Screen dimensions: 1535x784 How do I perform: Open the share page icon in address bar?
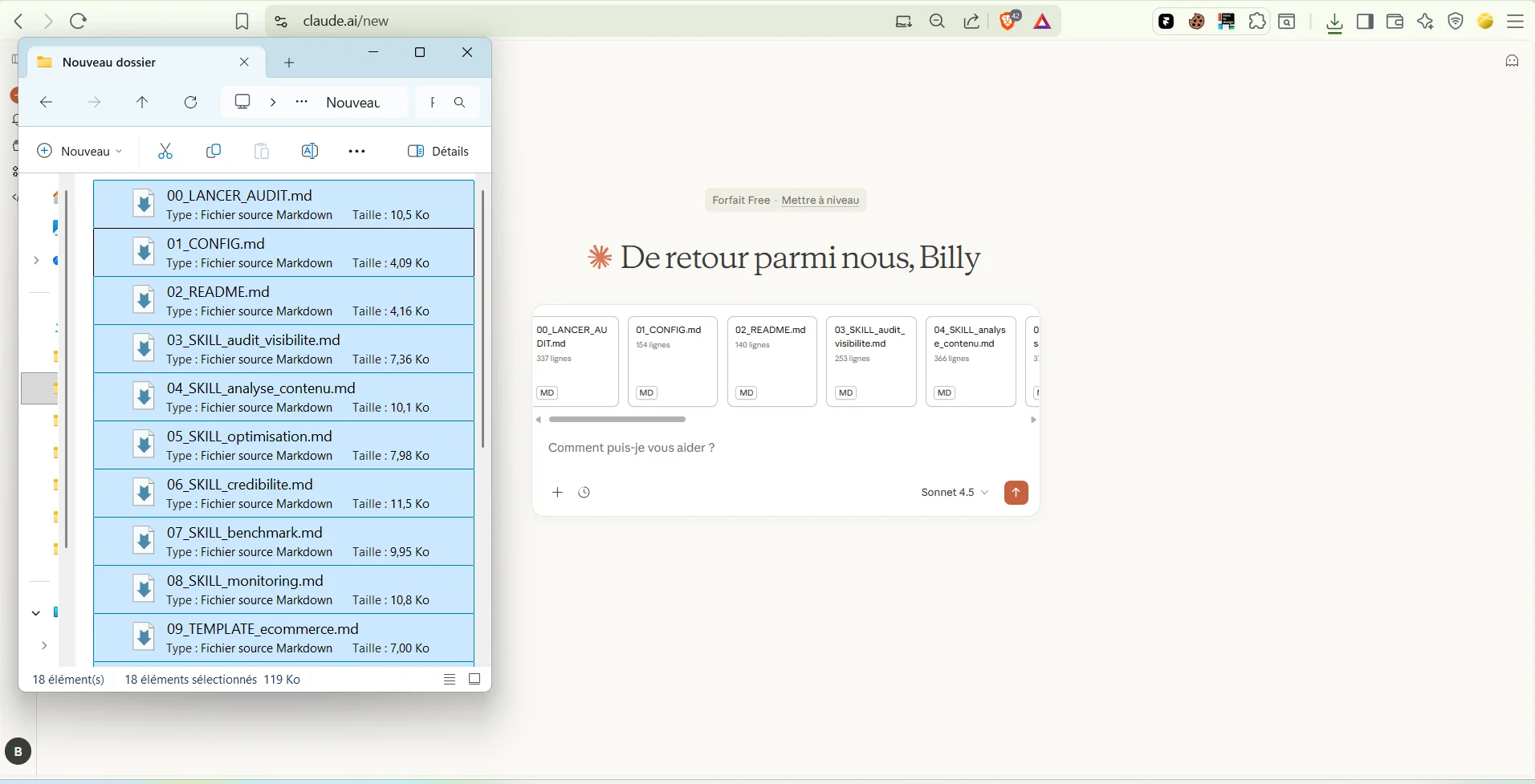[972, 22]
